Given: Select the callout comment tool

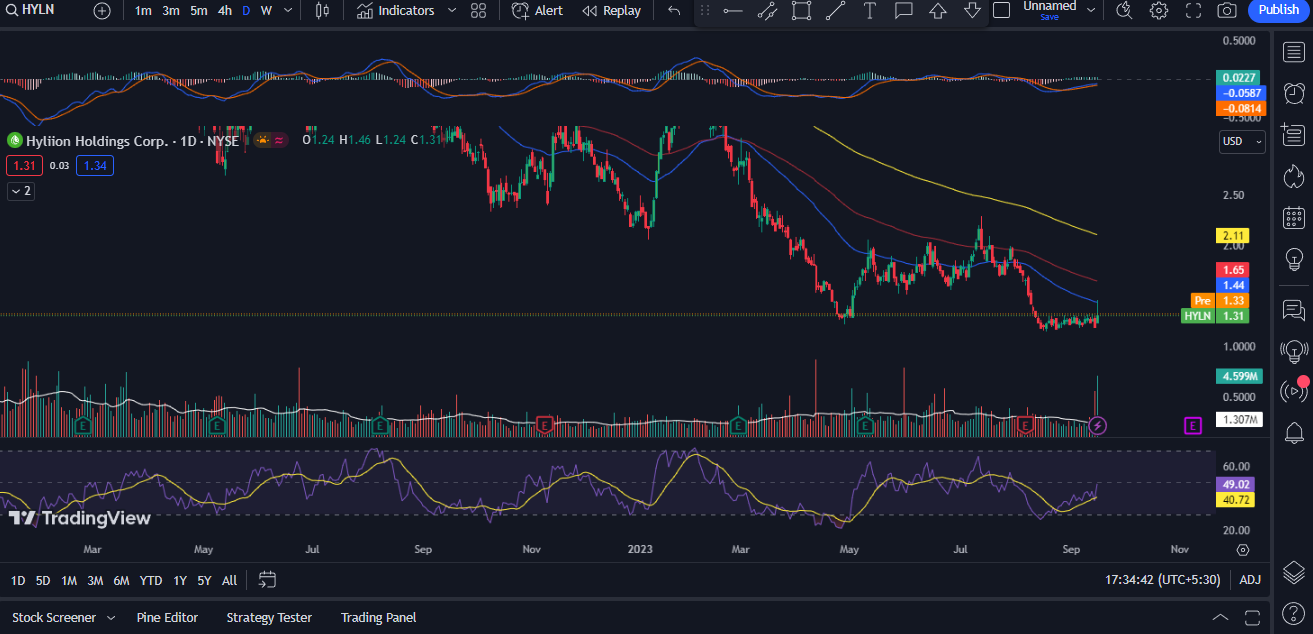Looking at the screenshot, I should point(904,10).
